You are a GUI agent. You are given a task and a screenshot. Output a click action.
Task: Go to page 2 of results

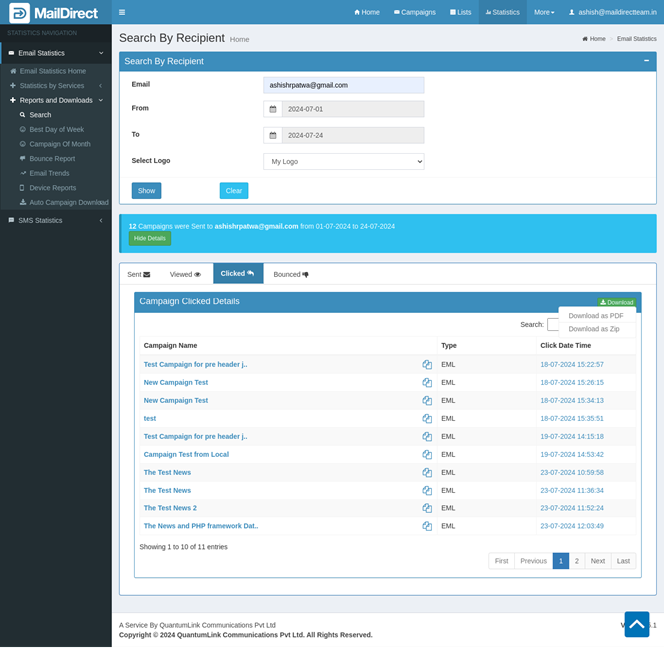577,561
